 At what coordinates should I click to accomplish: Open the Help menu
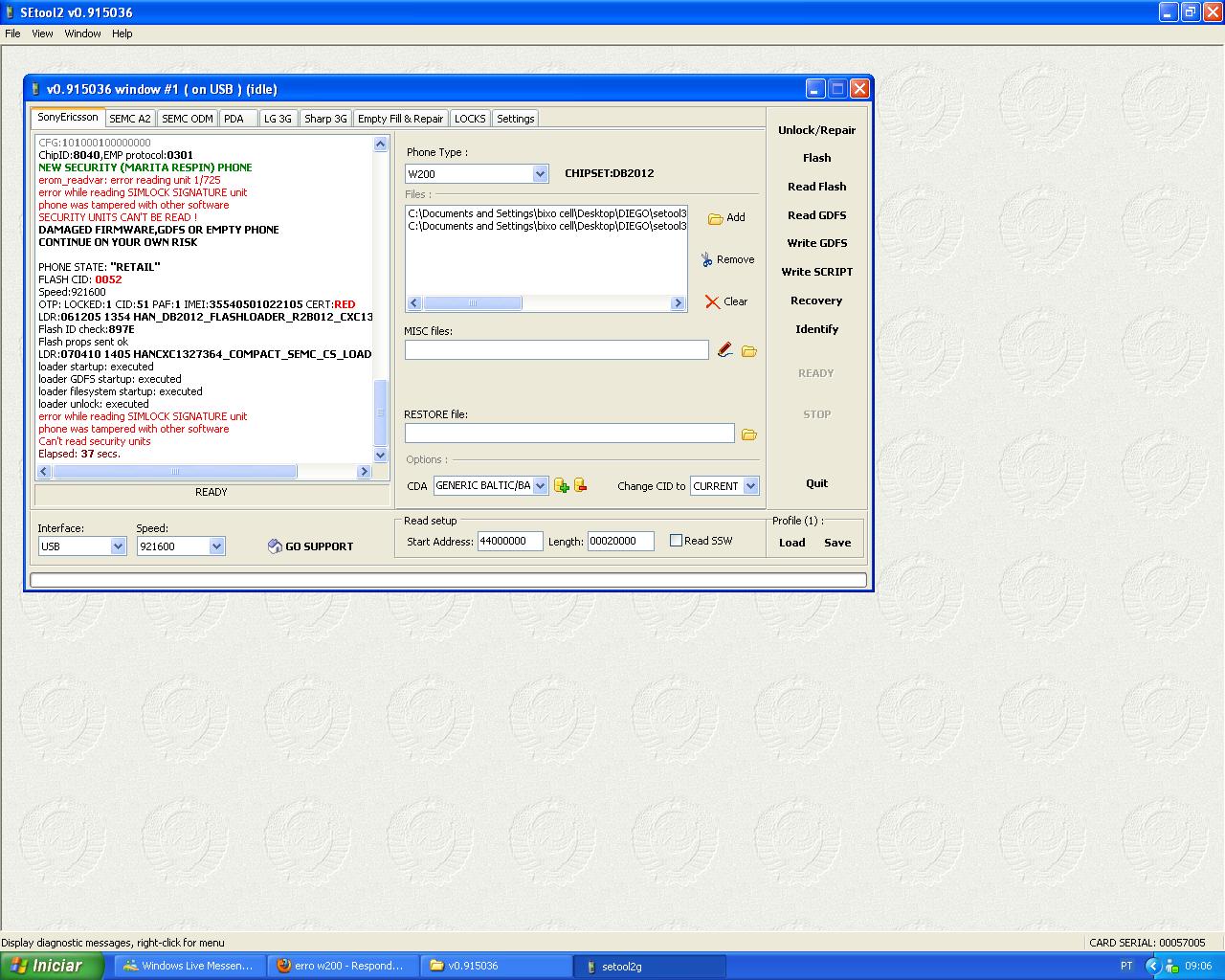coord(122,33)
